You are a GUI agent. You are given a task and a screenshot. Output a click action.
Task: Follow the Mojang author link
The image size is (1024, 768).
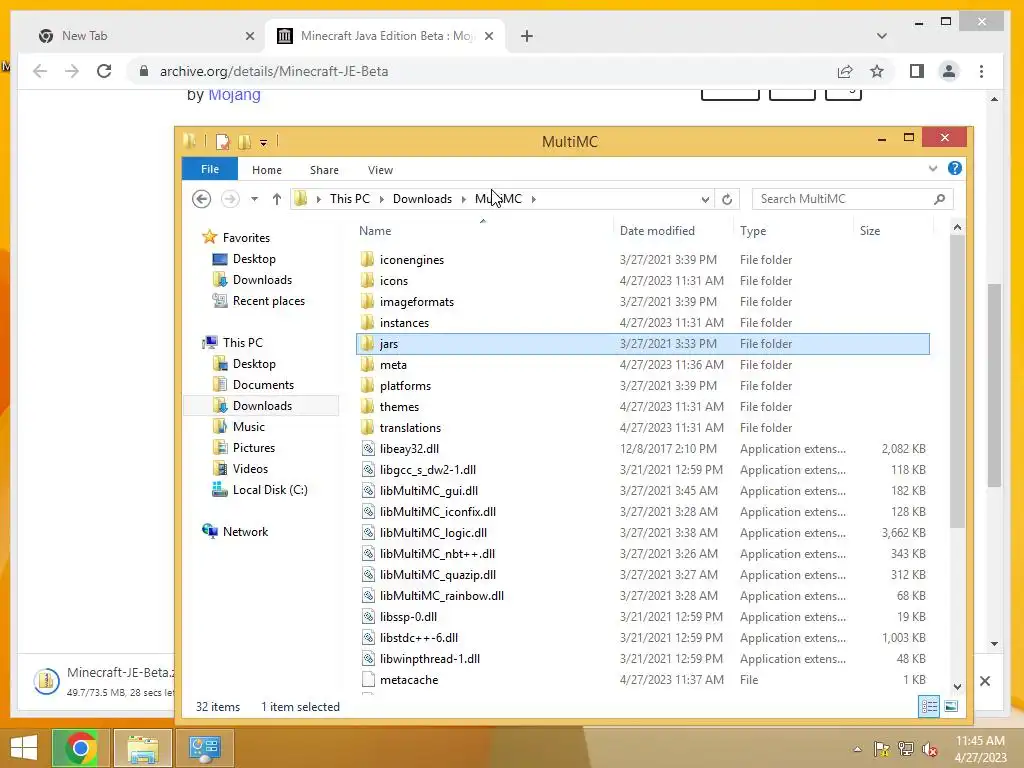234,95
